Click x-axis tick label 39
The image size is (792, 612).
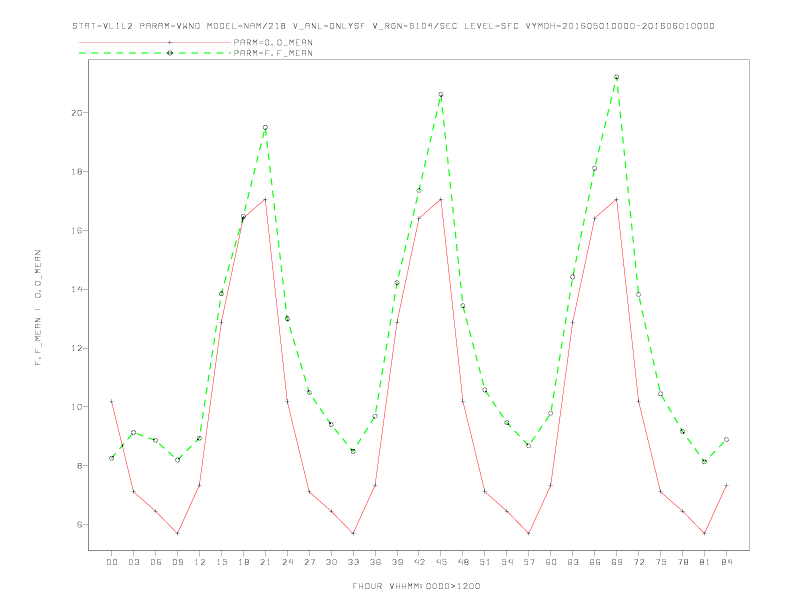point(397,562)
